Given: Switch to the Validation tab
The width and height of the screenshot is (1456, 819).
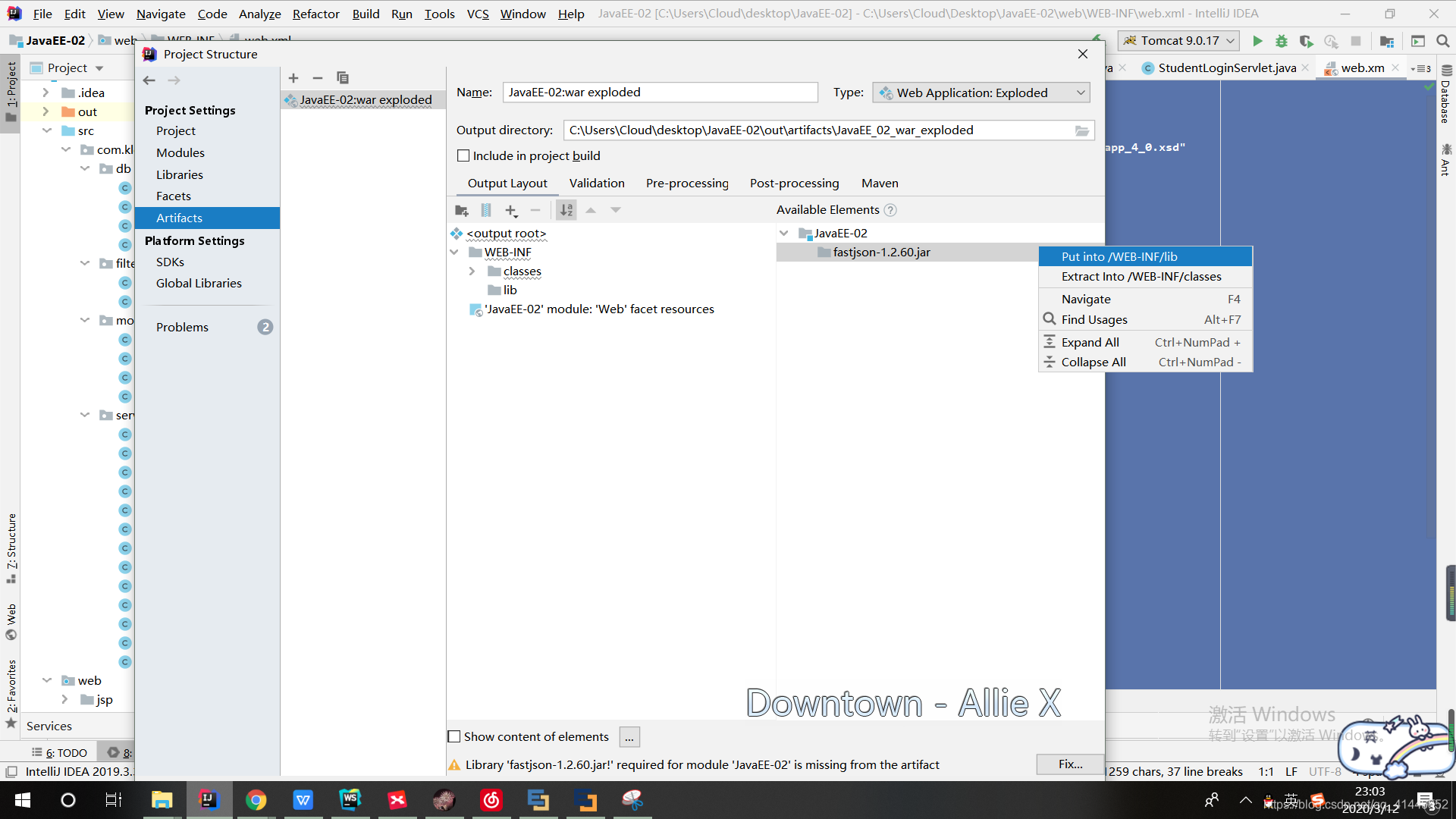Looking at the screenshot, I should (597, 184).
